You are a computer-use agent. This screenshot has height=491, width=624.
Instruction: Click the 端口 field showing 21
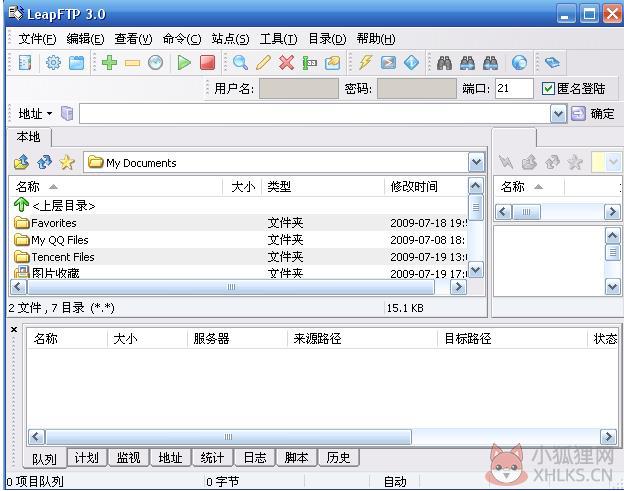pyautogui.click(x=514, y=88)
